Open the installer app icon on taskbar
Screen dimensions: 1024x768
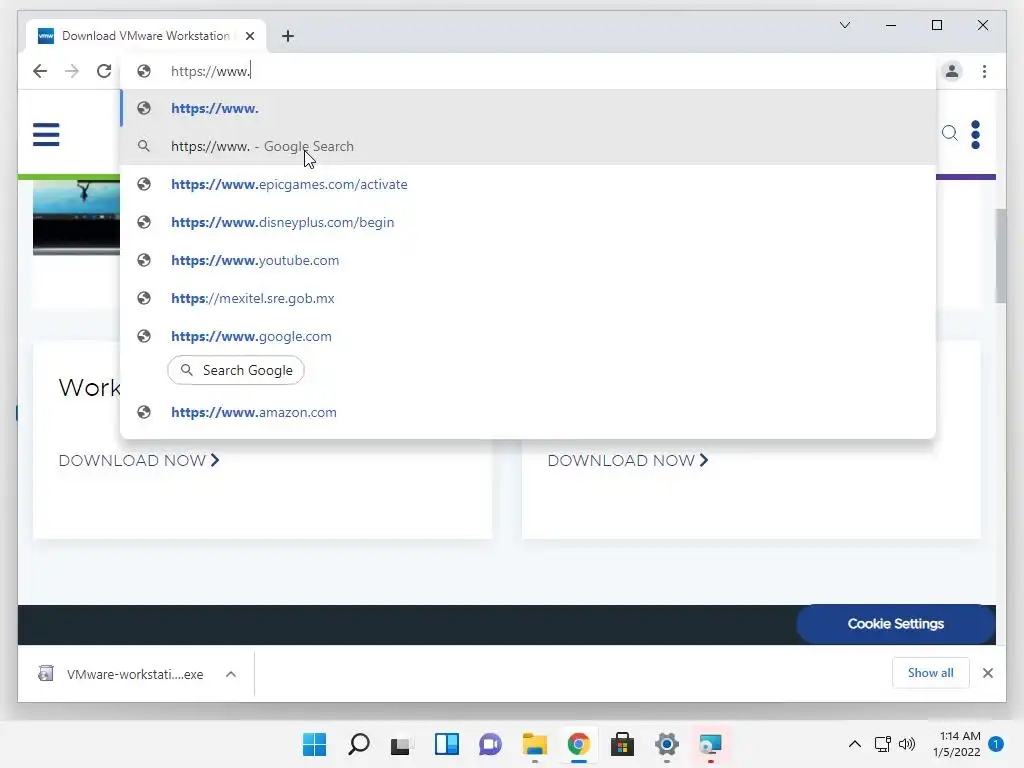click(711, 744)
